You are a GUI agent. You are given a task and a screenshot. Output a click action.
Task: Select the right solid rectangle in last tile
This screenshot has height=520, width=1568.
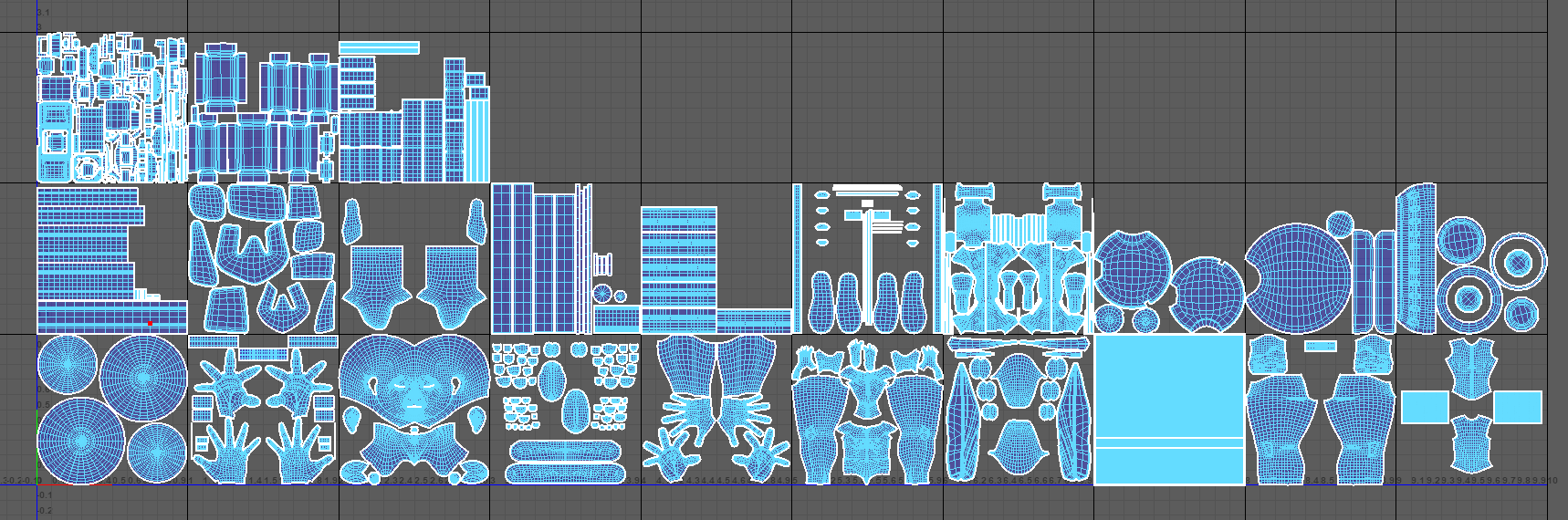(x=1517, y=407)
